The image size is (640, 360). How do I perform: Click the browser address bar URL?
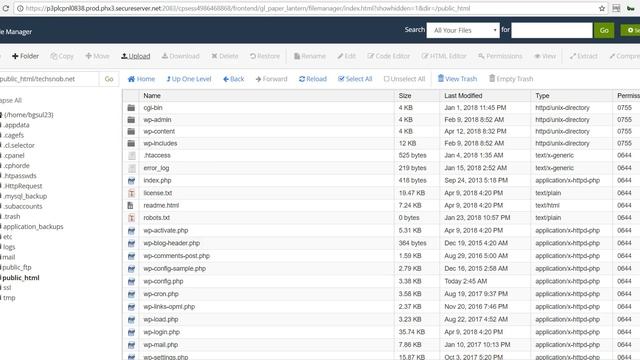click(247, 8)
